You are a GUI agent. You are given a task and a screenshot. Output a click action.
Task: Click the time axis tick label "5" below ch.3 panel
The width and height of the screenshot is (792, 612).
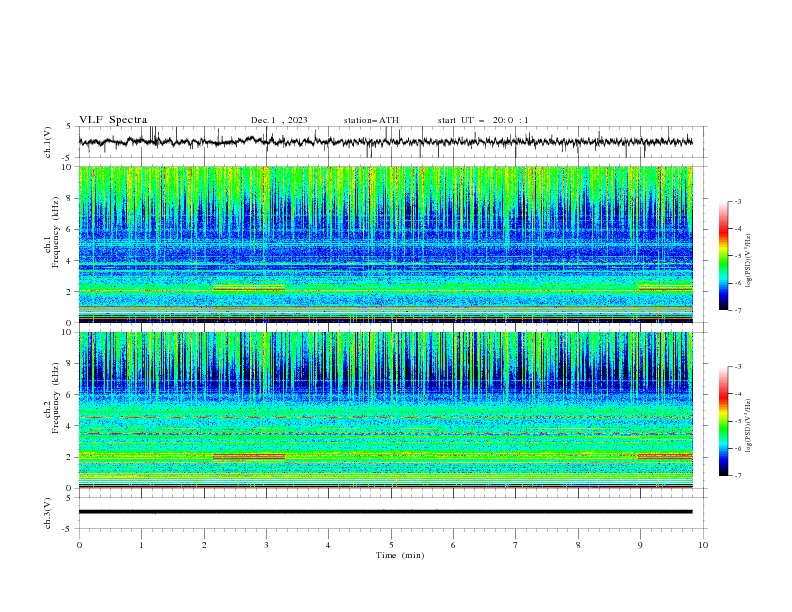(391, 545)
